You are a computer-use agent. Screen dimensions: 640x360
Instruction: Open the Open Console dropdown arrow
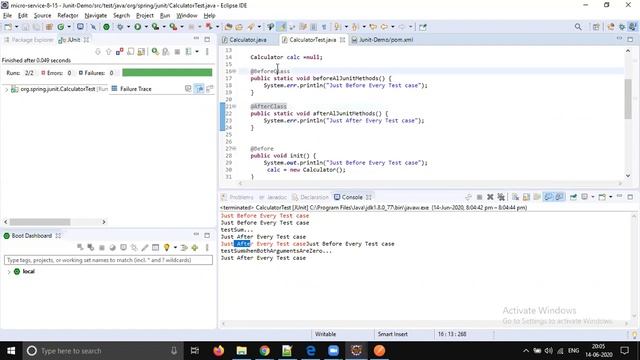tap(611, 197)
